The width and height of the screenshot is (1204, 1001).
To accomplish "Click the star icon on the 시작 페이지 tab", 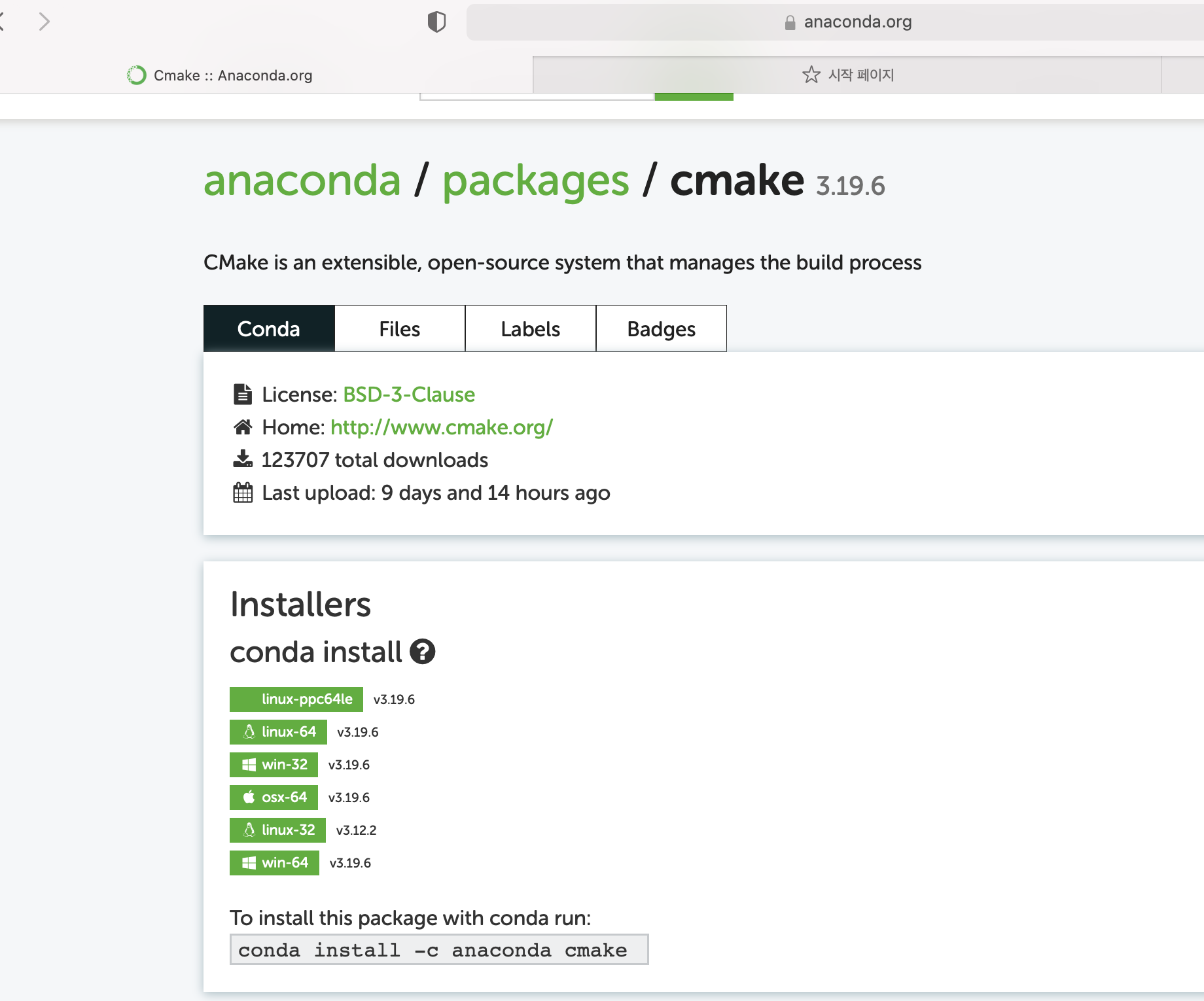I will click(811, 75).
